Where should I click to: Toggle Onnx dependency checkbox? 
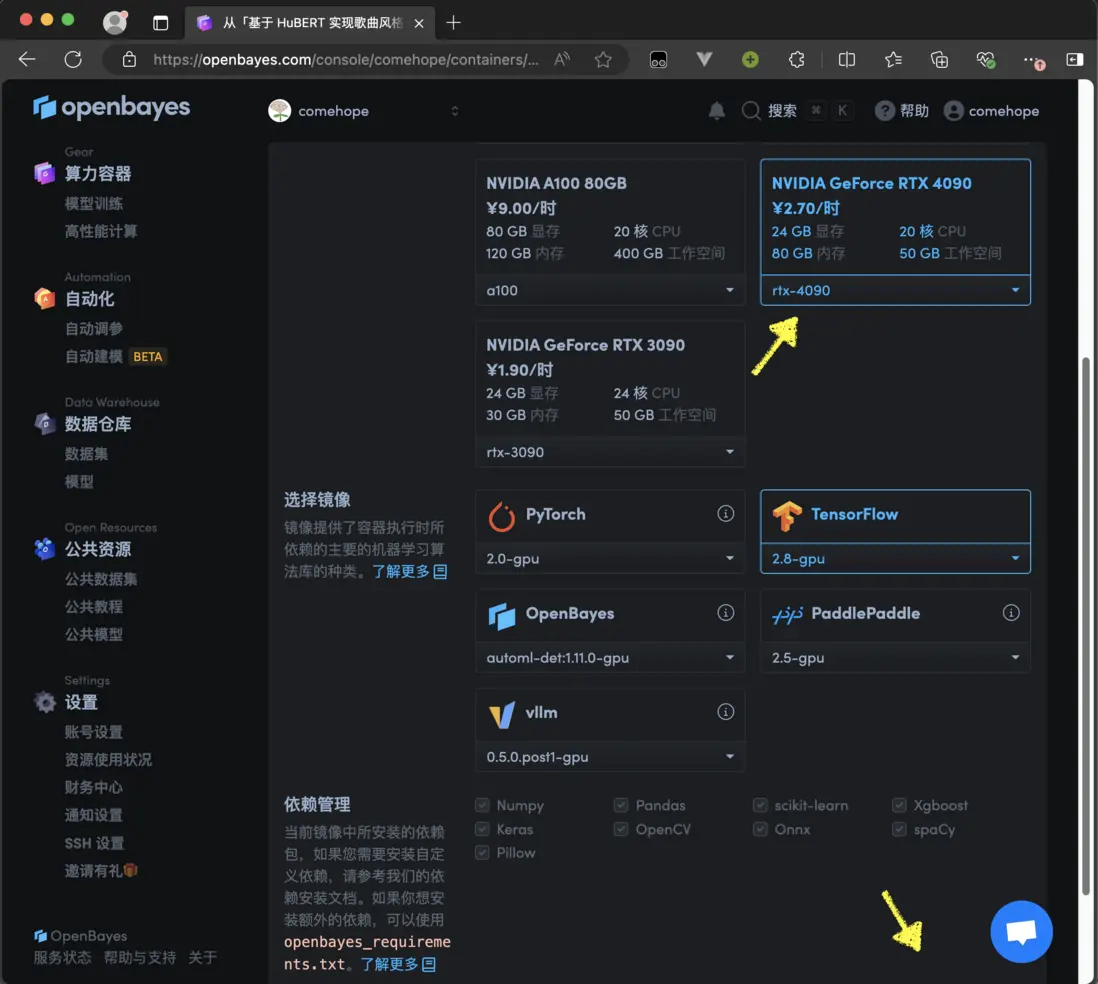[x=760, y=829]
